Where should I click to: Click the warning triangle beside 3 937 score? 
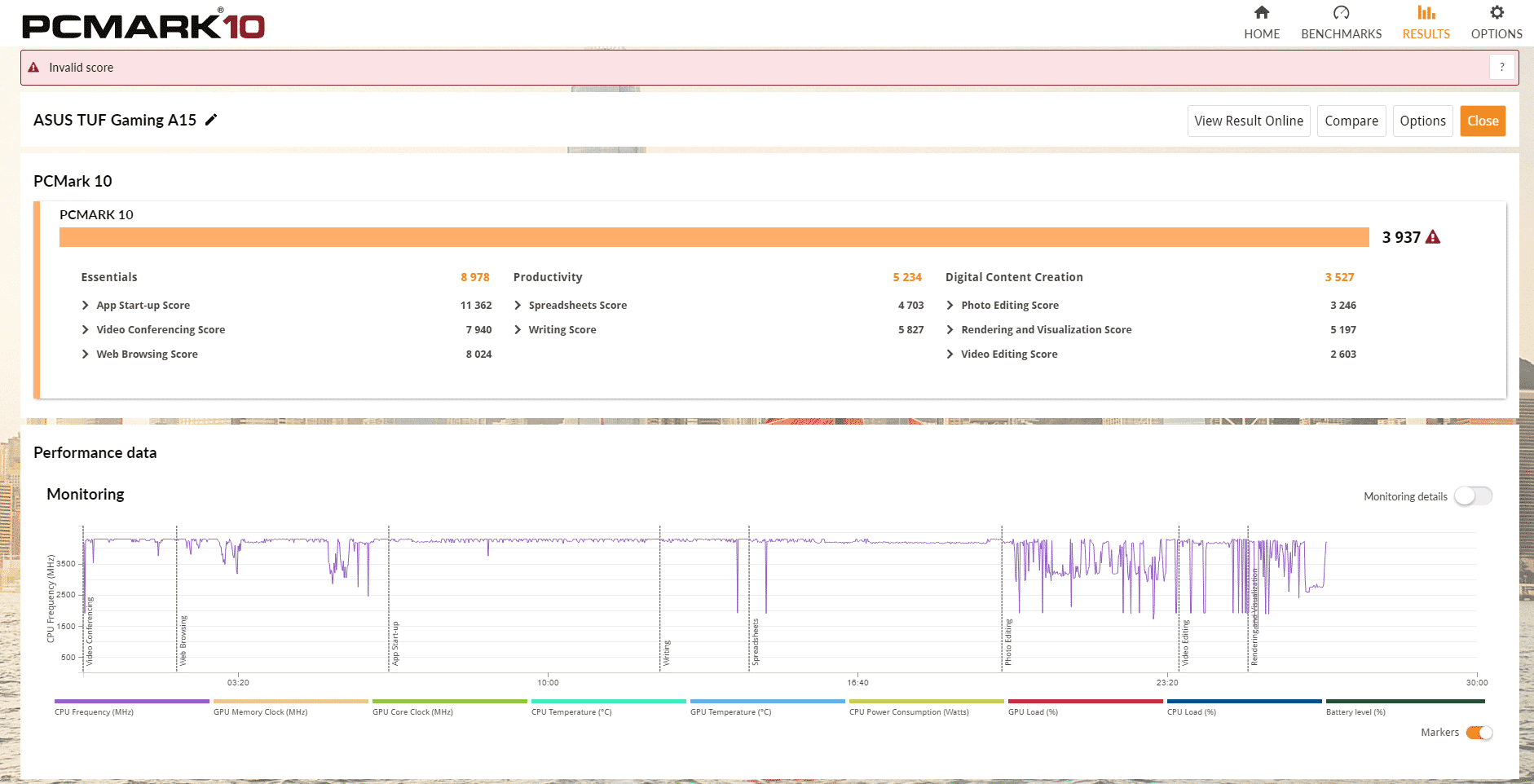click(x=1433, y=237)
